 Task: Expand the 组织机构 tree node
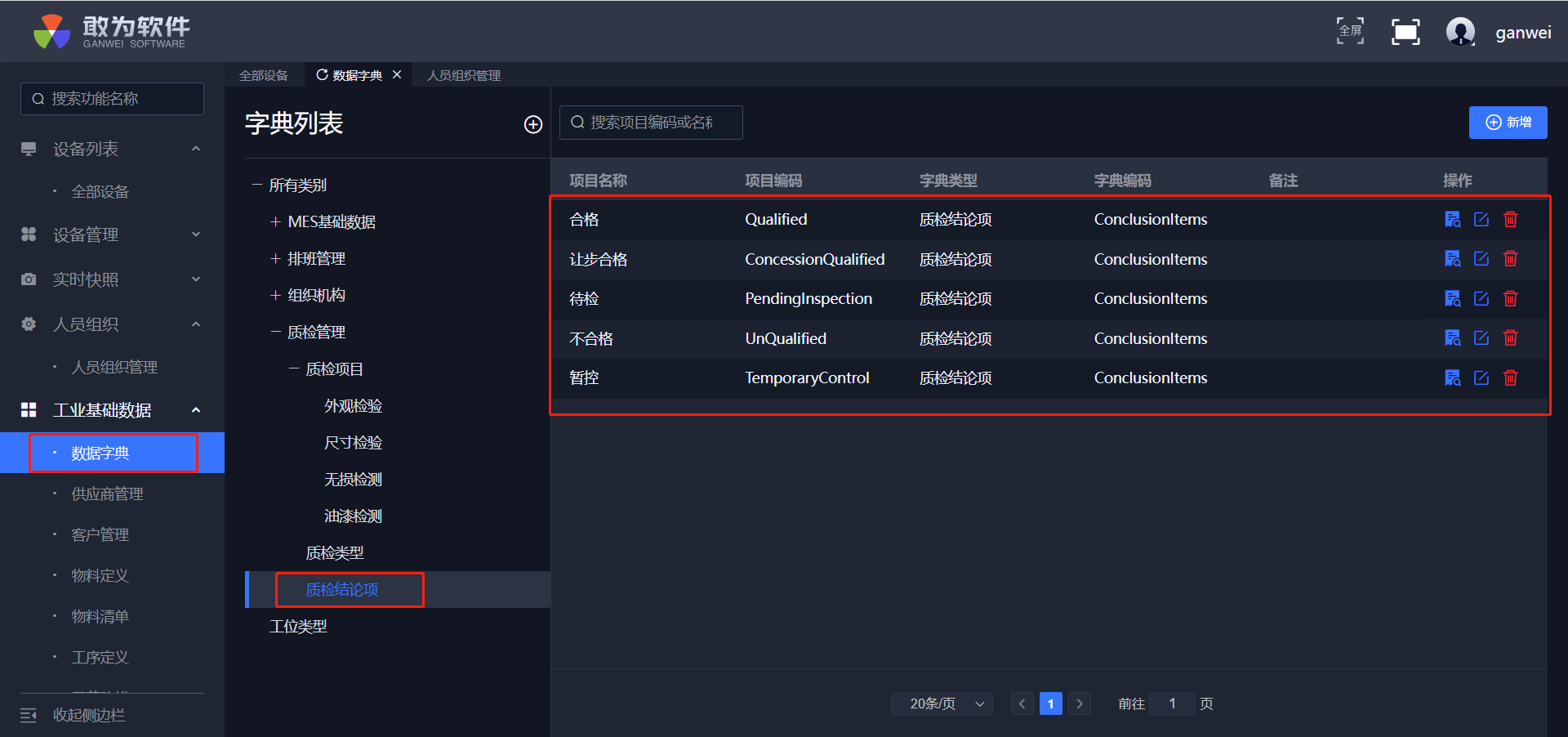275,295
